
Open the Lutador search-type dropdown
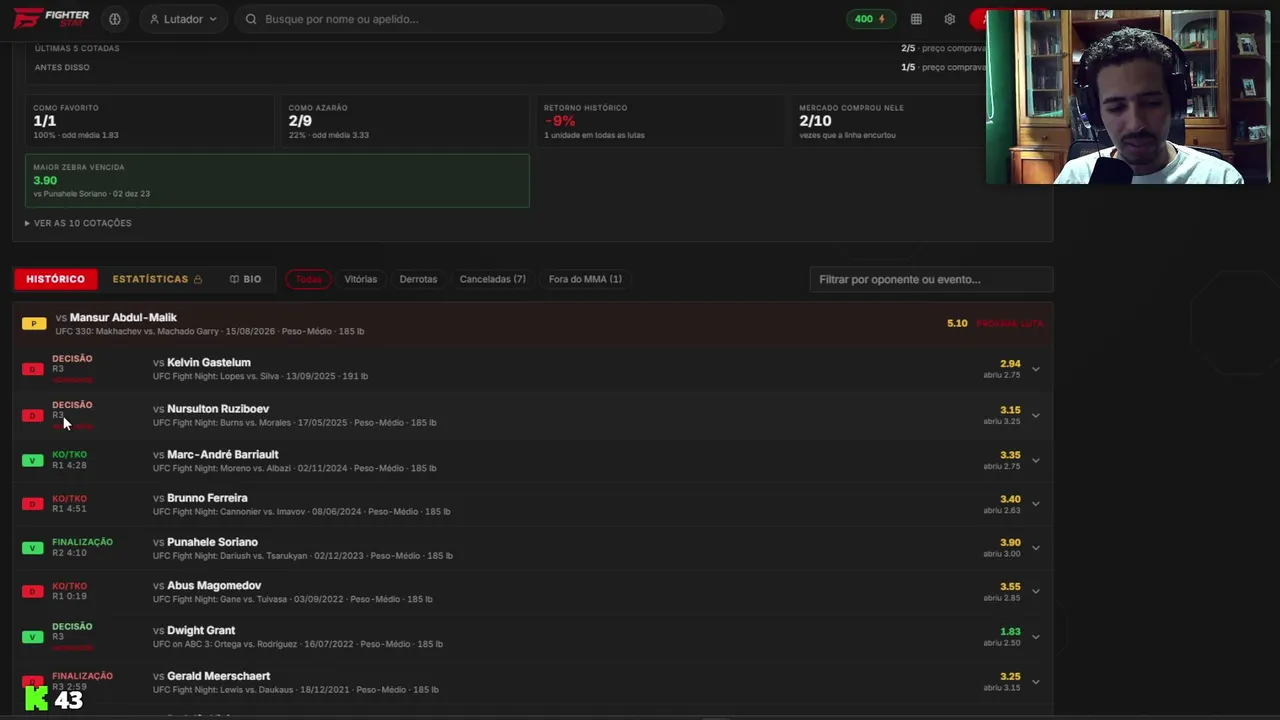(183, 19)
